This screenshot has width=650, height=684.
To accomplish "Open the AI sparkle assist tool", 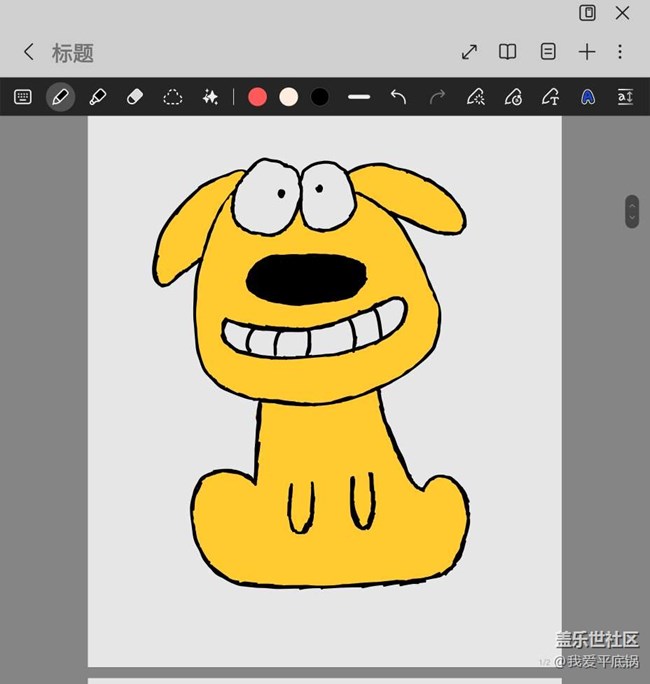I will [x=210, y=97].
